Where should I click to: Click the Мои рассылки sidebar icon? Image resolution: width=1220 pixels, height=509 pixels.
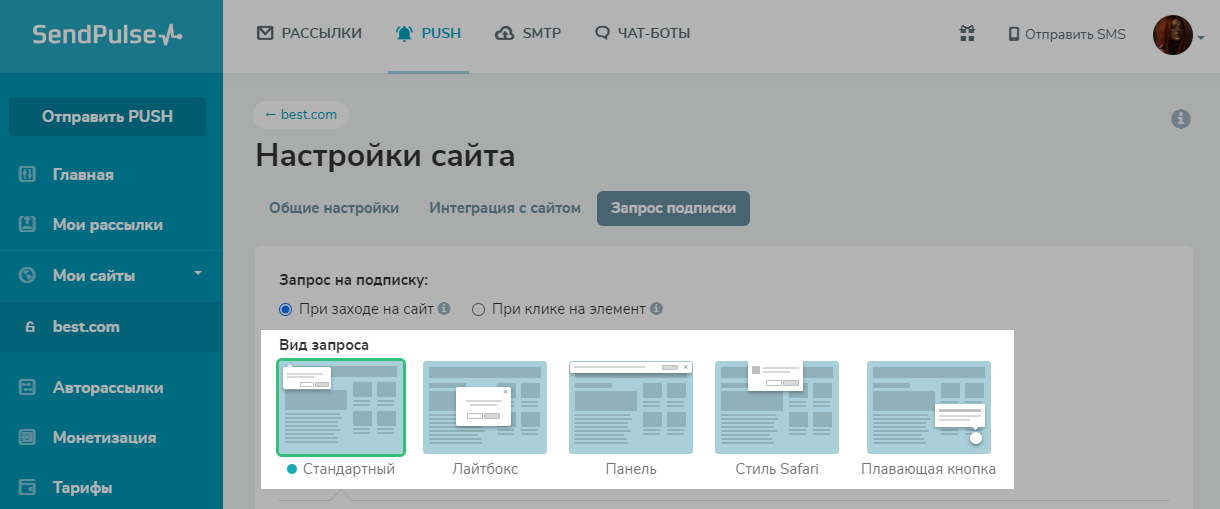28,225
